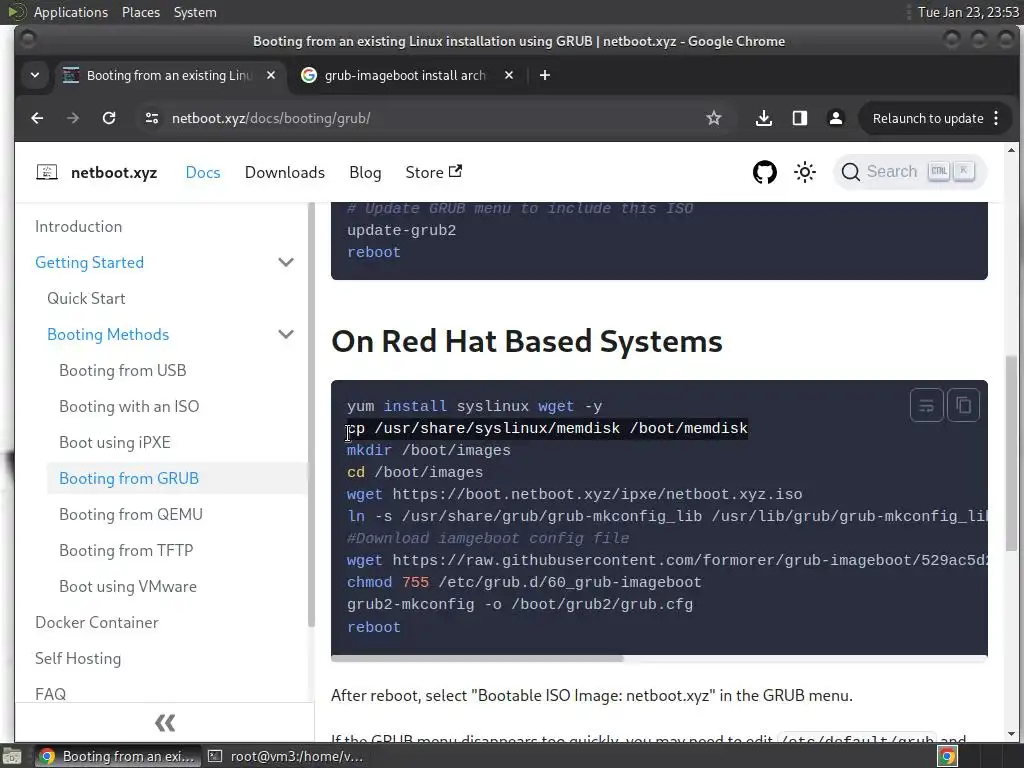This screenshot has height=768, width=1024.
Task: Click Relaunch to update button
Action: [x=927, y=118]
